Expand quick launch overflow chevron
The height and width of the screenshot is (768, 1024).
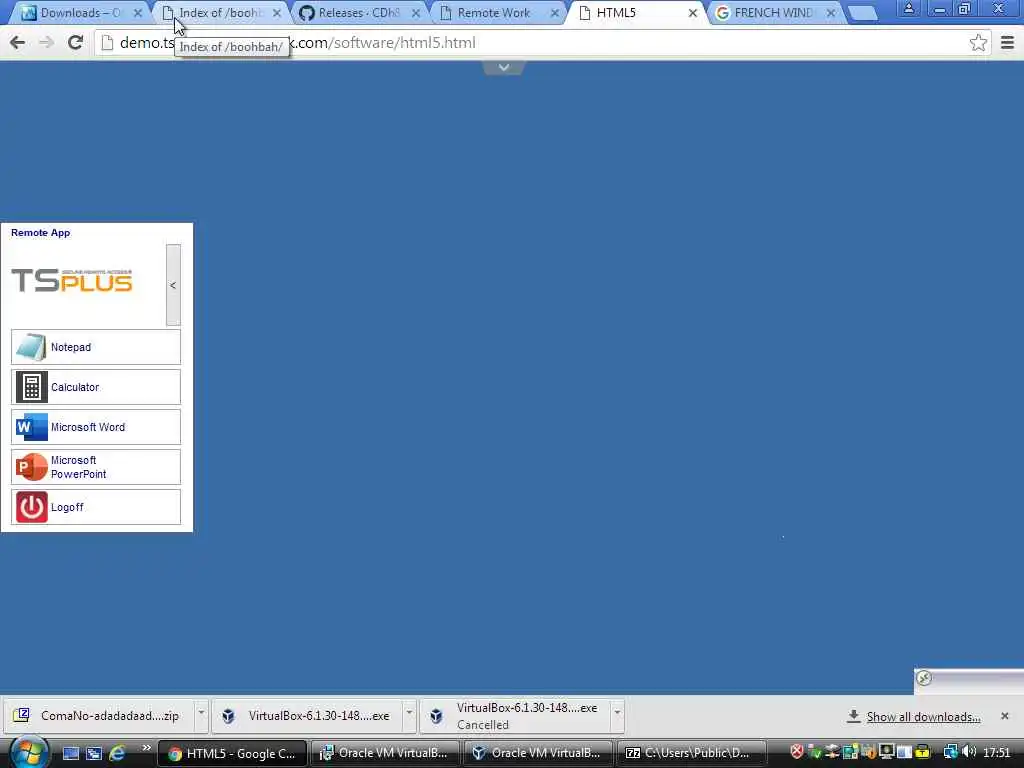pyautogui.click(x=146, y=748)
